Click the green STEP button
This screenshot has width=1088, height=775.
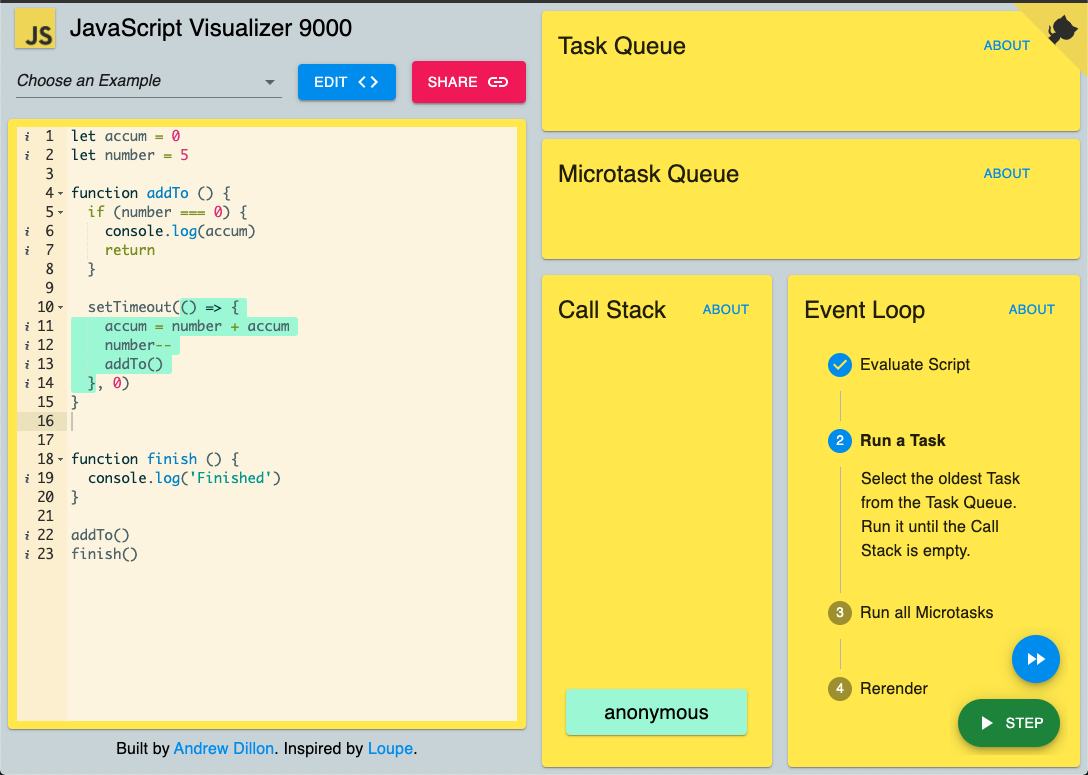coord(1009,723)
